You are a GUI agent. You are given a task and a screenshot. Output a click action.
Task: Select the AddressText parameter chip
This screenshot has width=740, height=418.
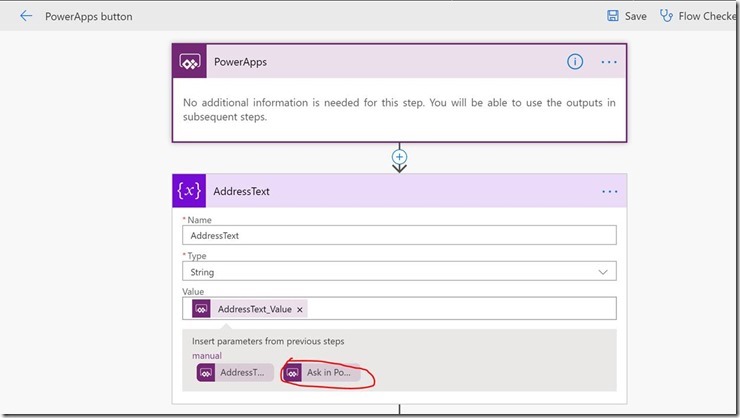click(x=235, y=373)
